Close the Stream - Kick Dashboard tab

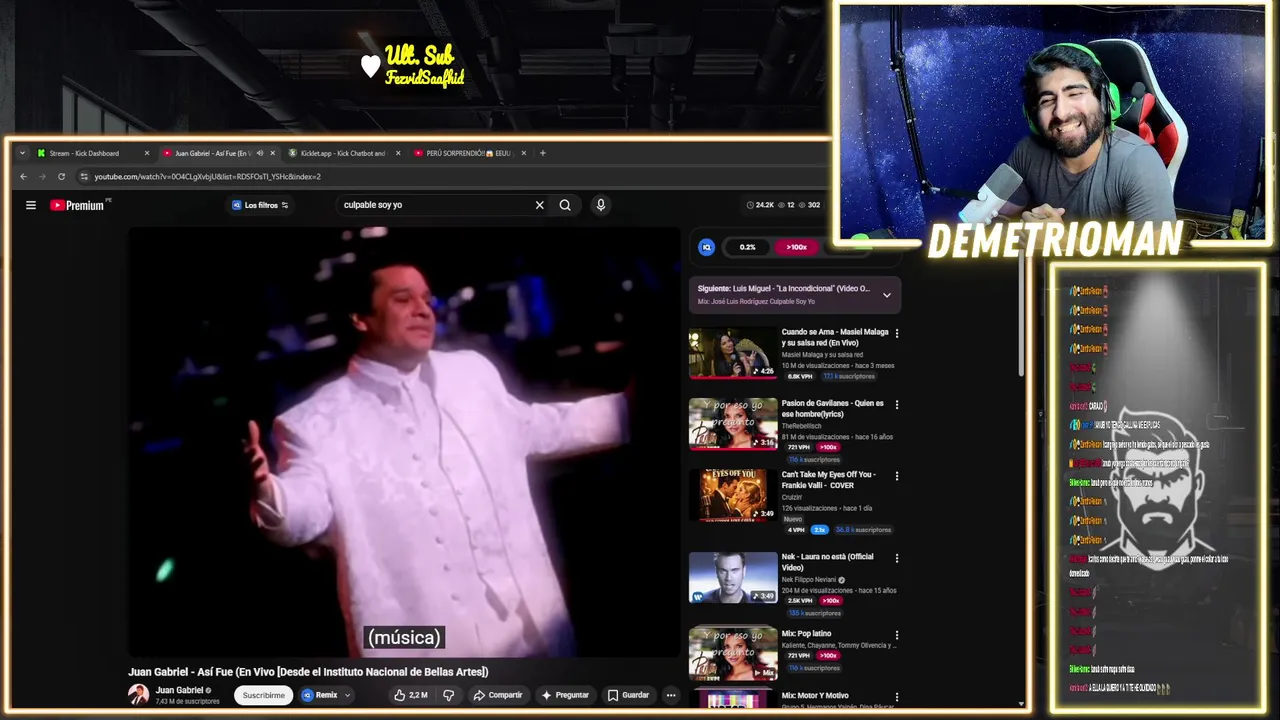(147, 153)
